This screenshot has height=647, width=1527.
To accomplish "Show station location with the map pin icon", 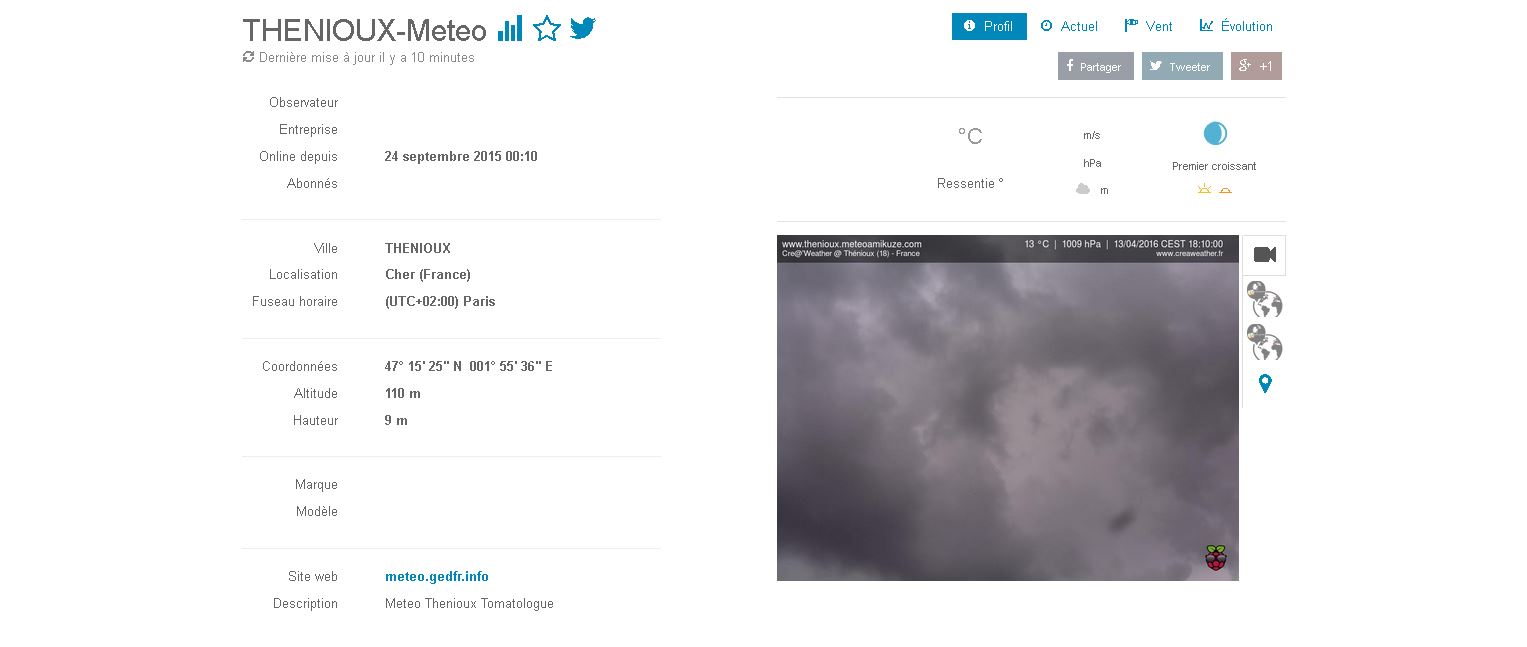I will coord(1265,383).
